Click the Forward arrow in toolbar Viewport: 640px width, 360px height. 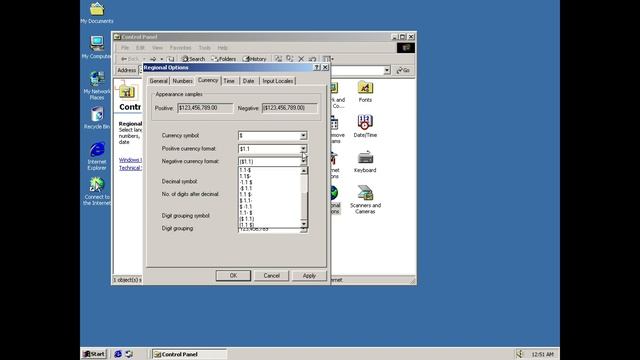click(153, 59)
